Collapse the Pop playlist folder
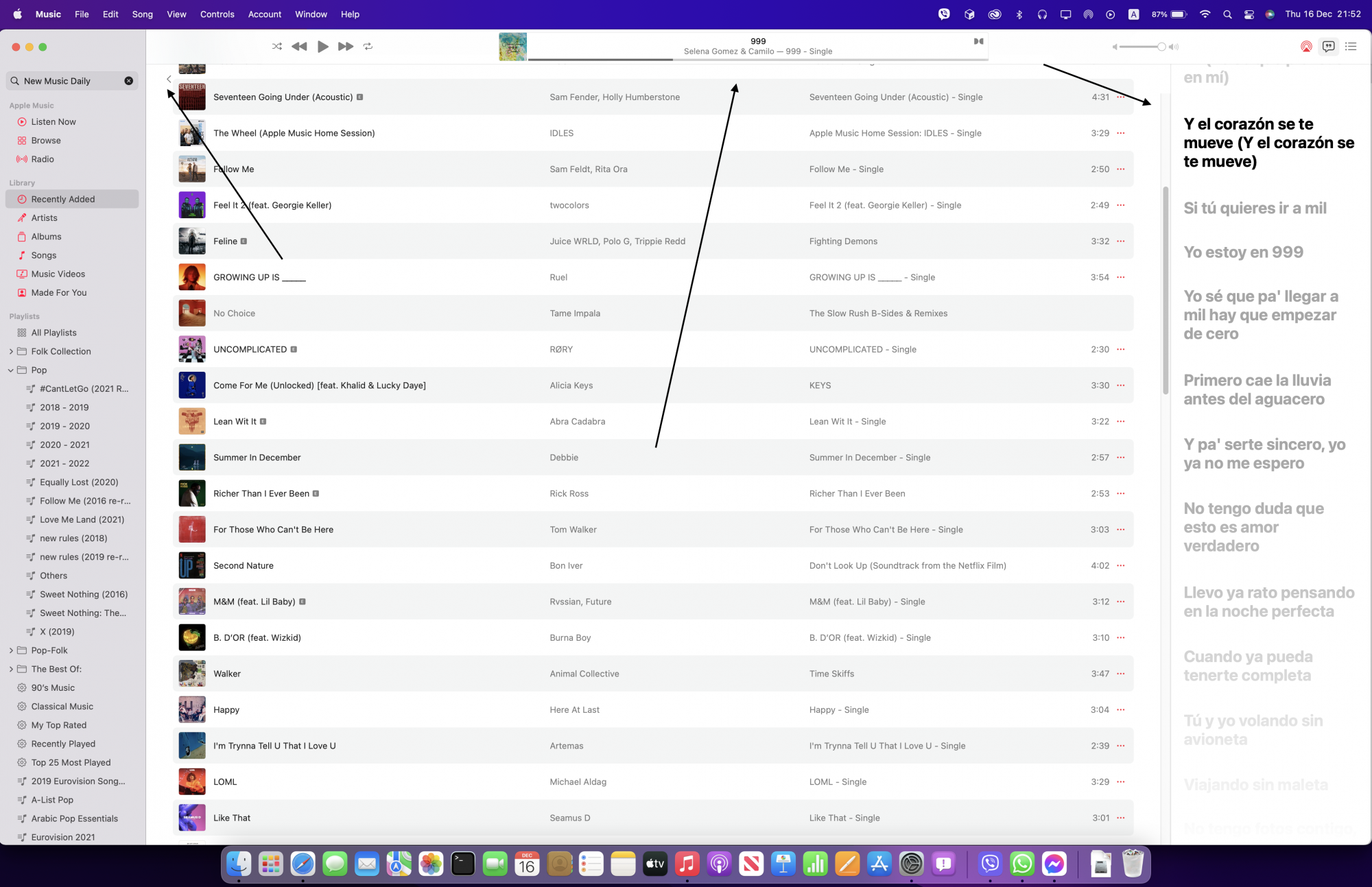Image resolution: width=1372 pixels, height=887 pixels. 11,370
